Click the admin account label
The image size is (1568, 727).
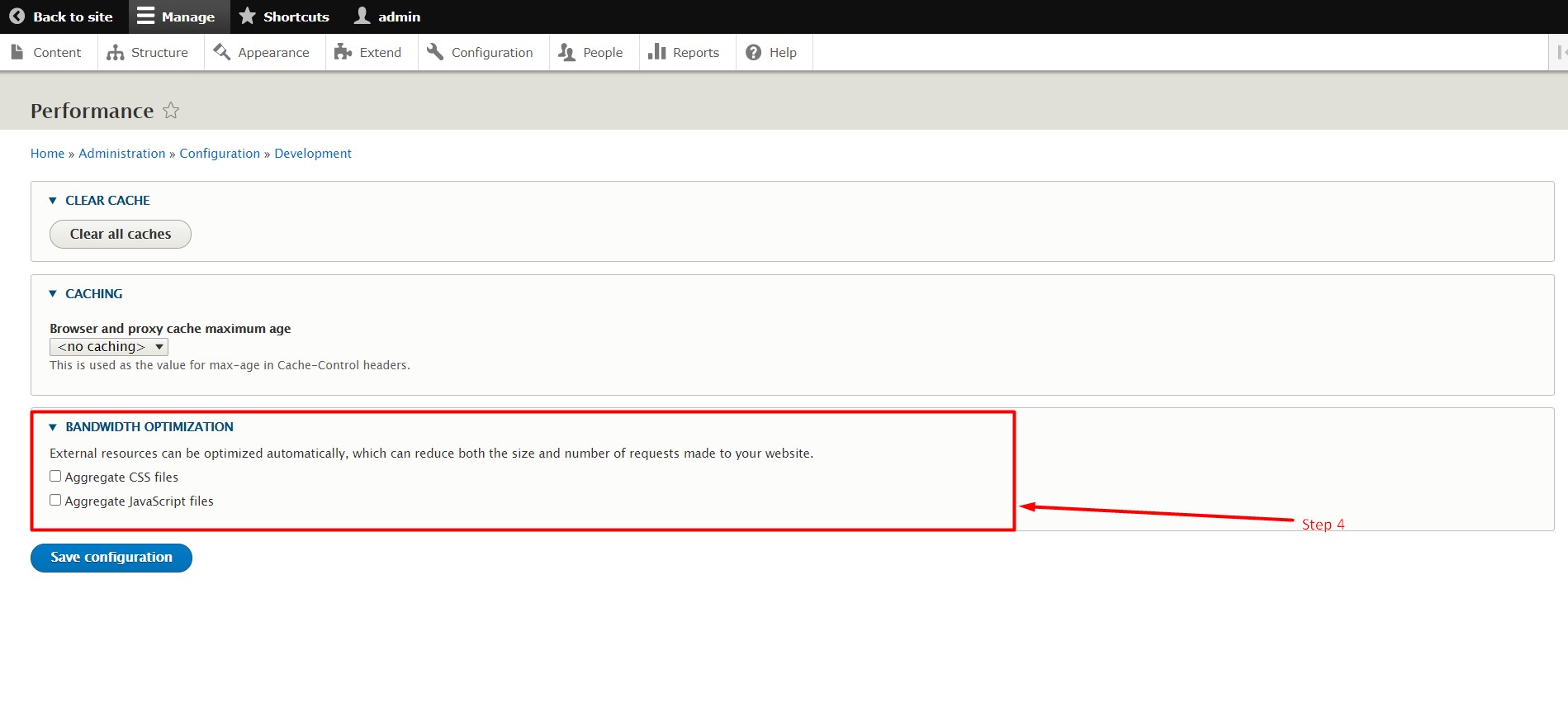400,17
